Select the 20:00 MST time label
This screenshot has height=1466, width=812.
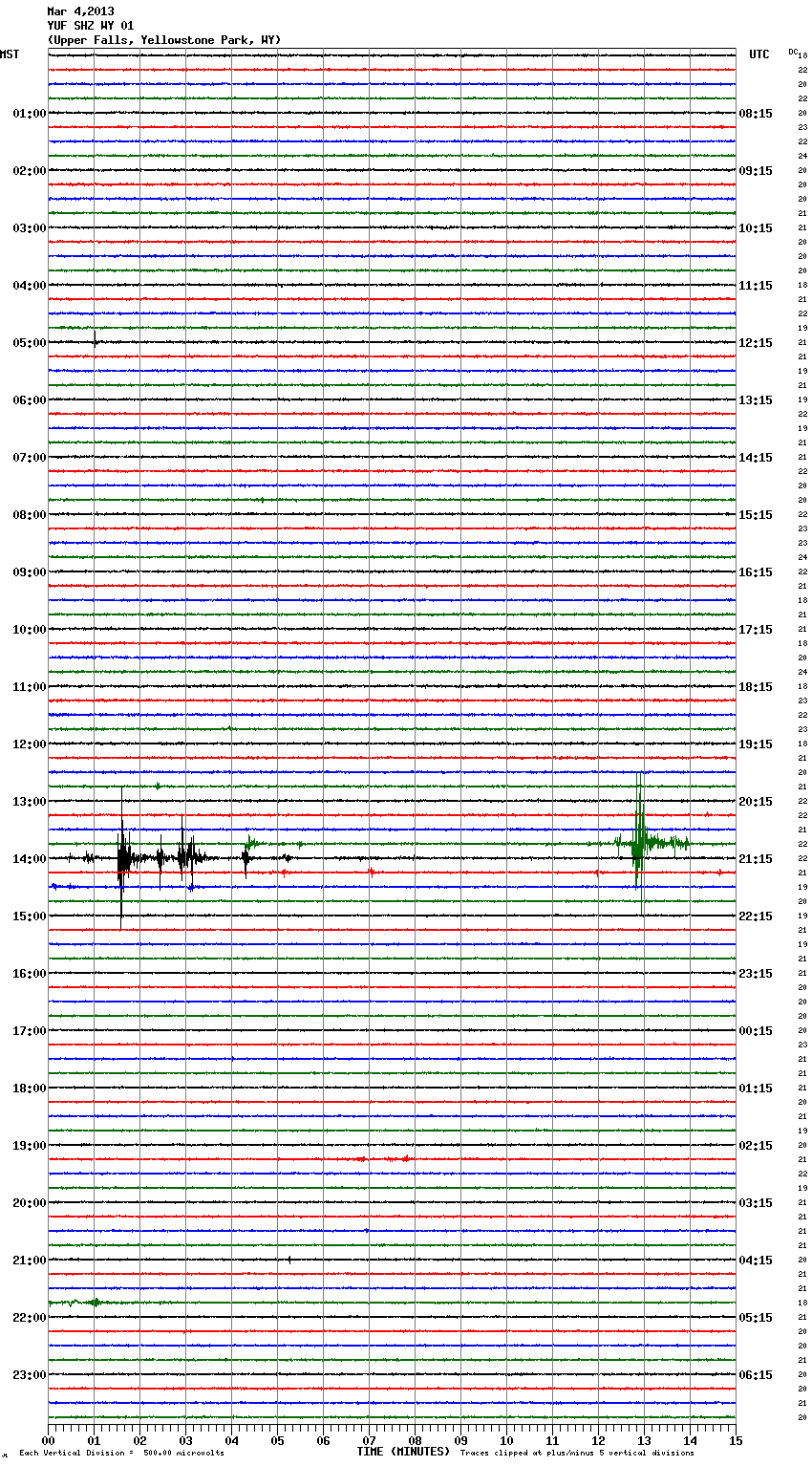coord(29,1203)
